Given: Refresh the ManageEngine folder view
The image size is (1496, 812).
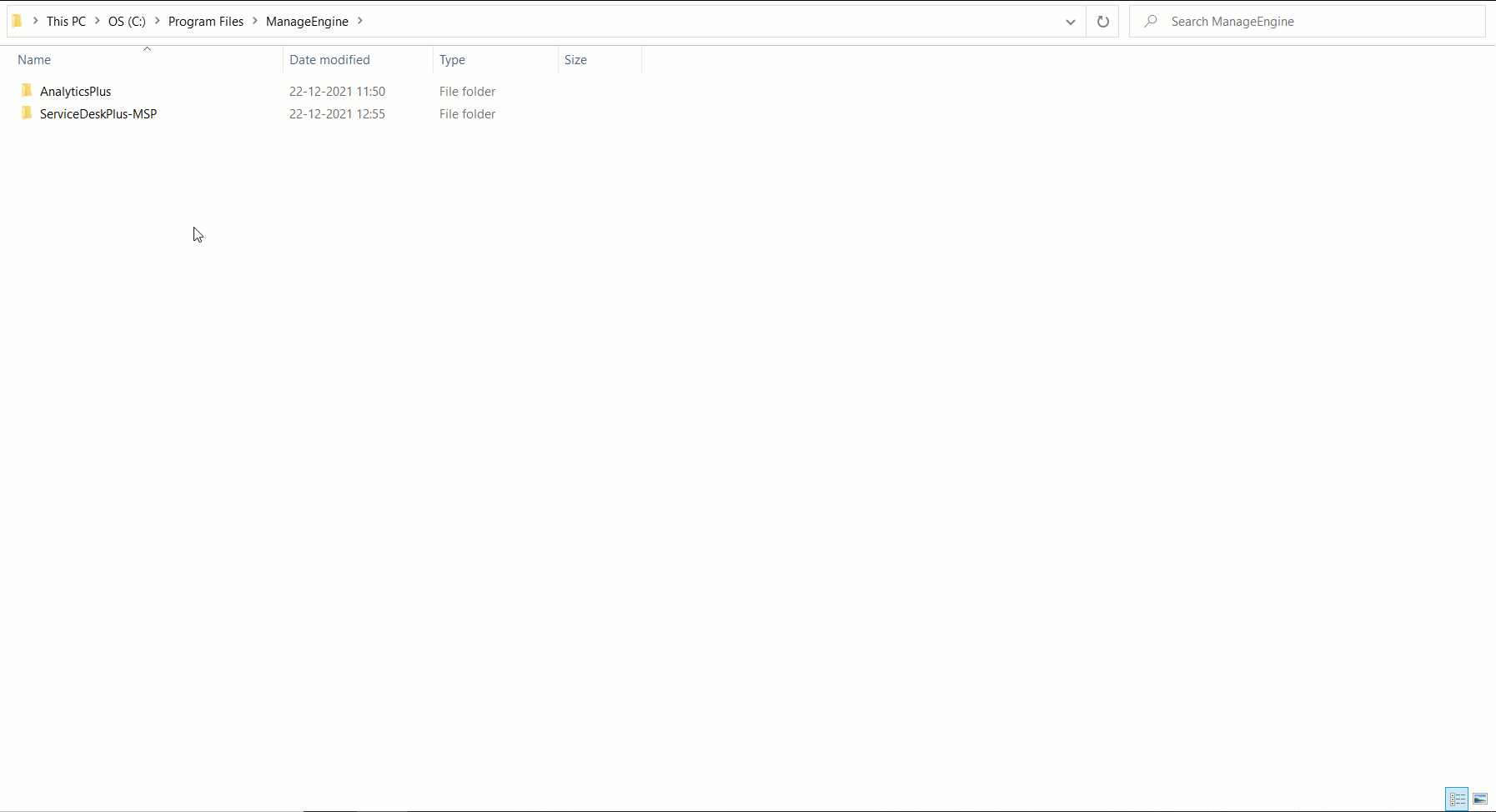Looking at the screenshot, I should pyautogui.click(x=1103, y=22).
